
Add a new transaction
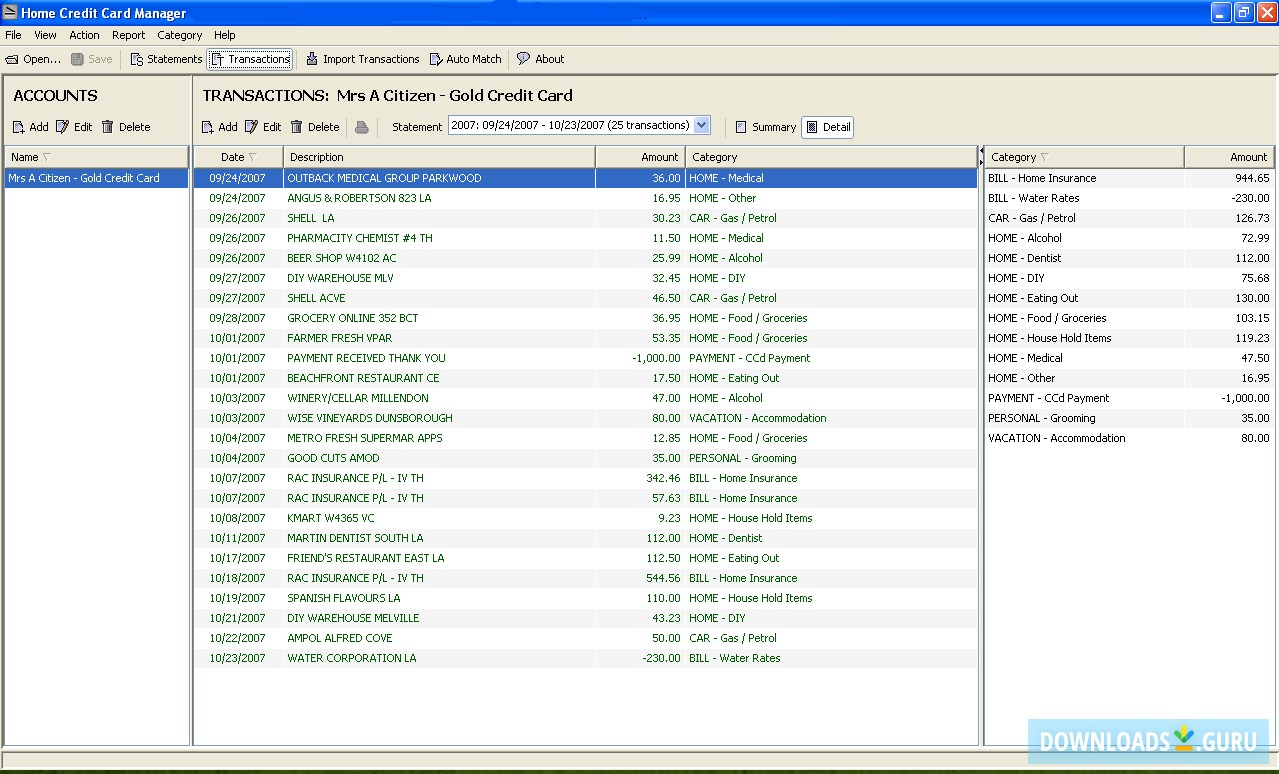coord(218,126)
